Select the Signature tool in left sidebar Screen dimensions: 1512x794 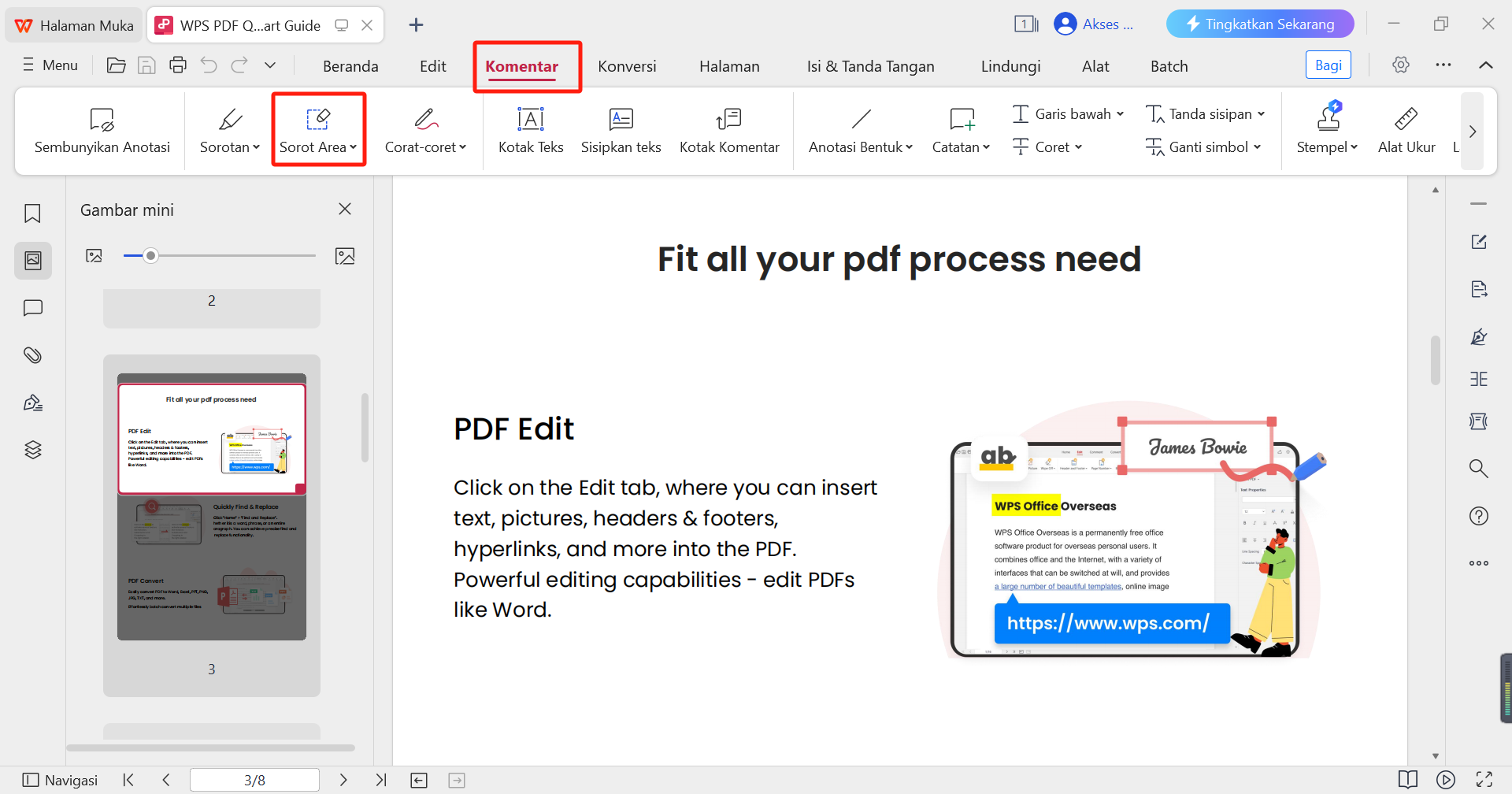(32, 402)
